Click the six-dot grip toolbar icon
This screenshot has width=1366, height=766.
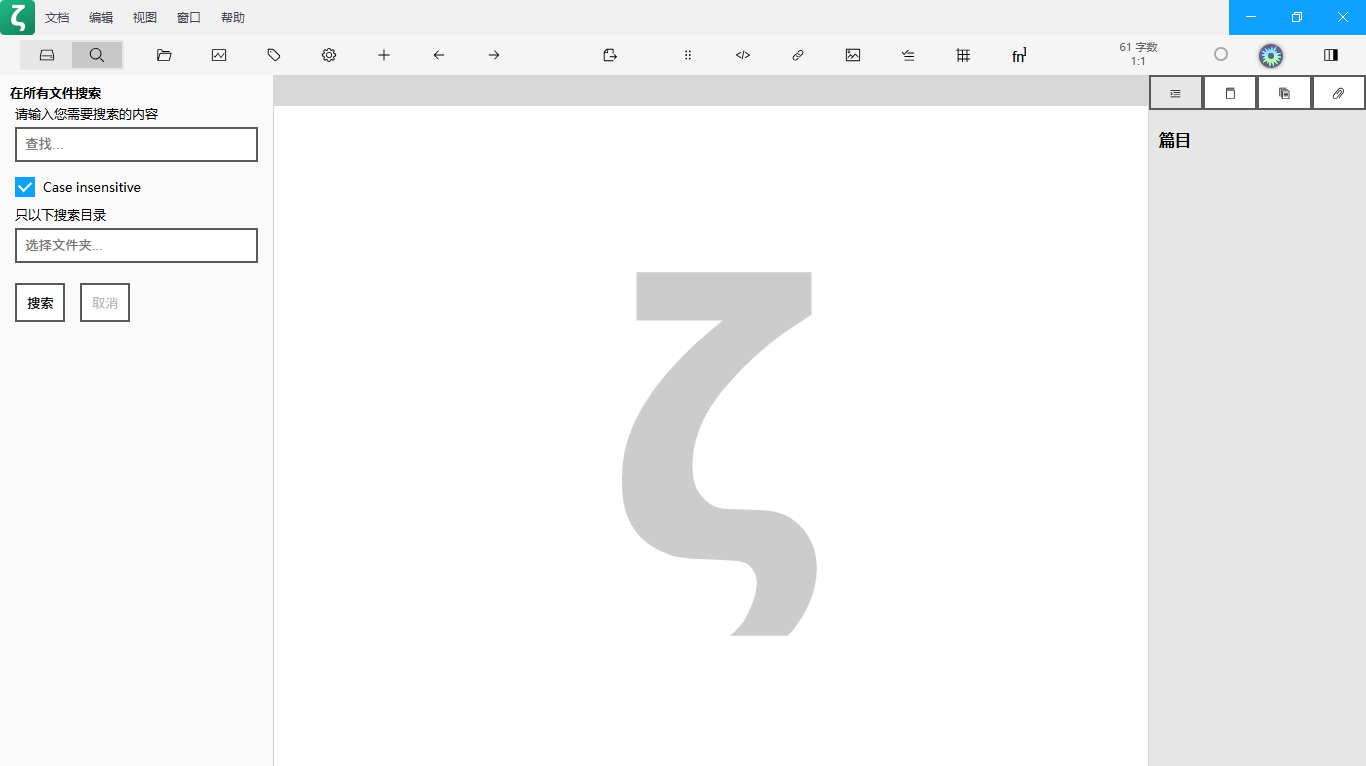point(688,55)
